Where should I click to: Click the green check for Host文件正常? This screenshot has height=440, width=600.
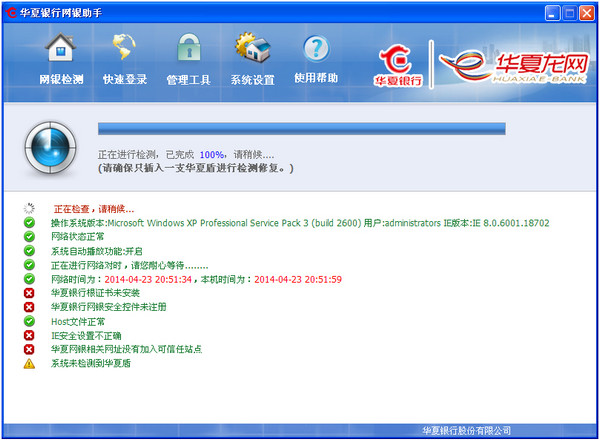[29, 321]
